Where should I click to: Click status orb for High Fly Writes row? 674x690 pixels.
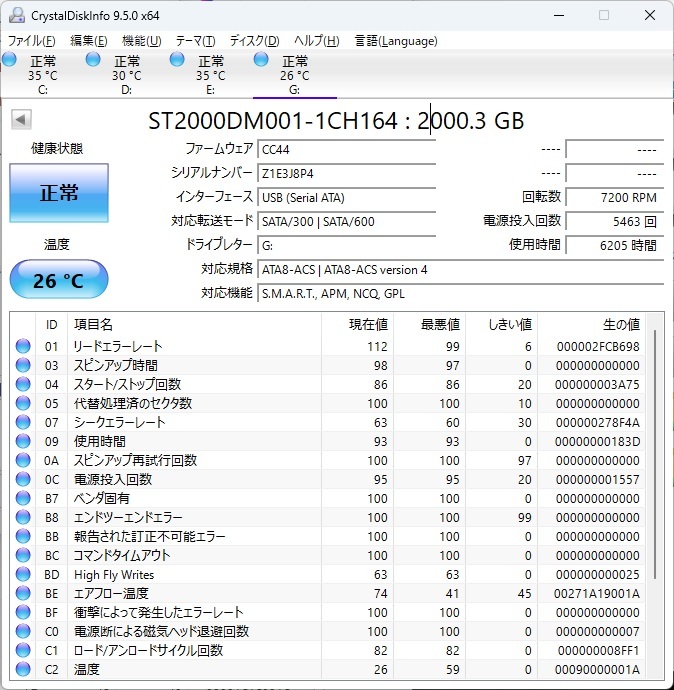23,575
